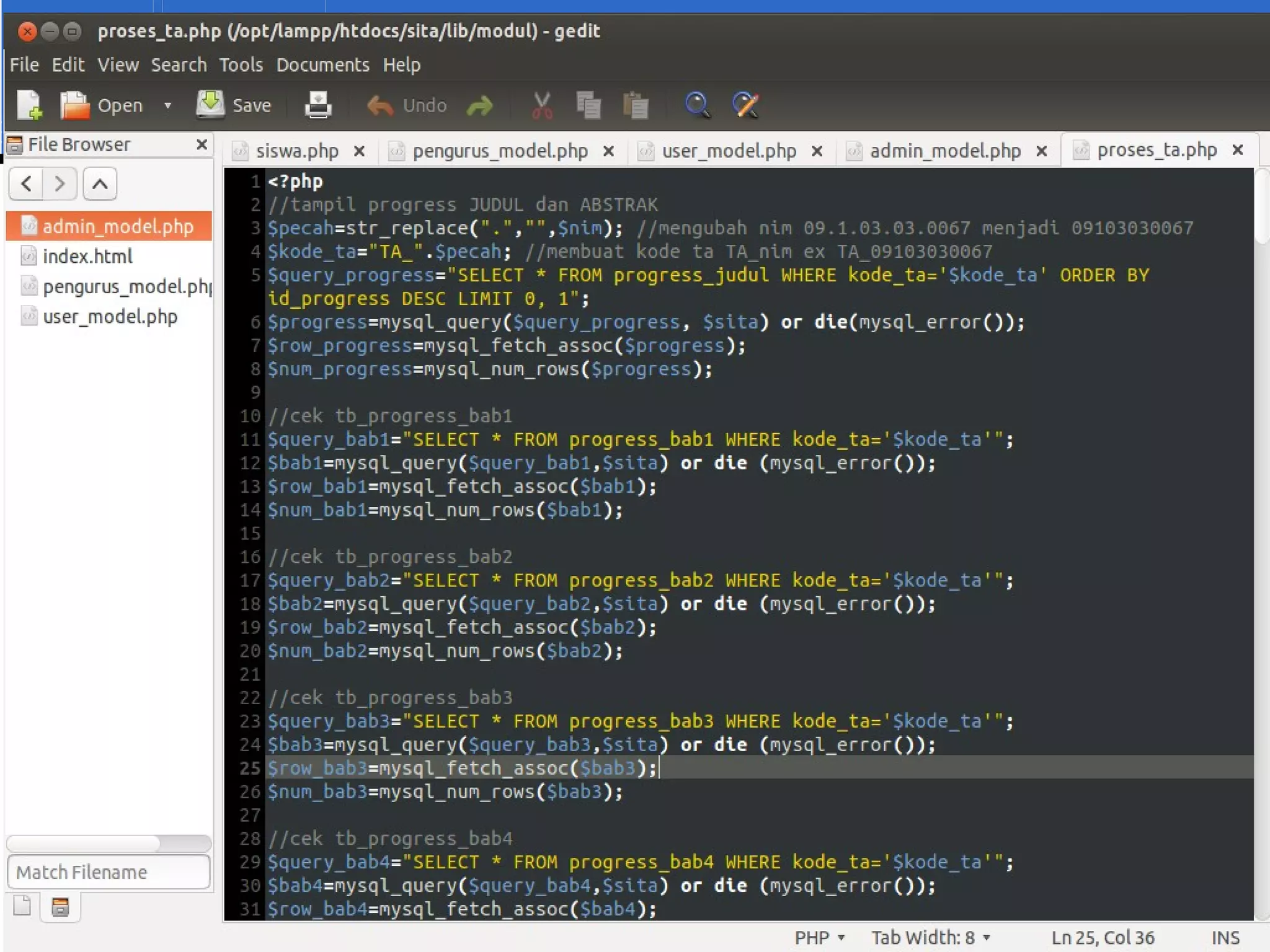1270x952 pixels.
Task: Click the green Redo arrow icon
Action: click(479, 105)
